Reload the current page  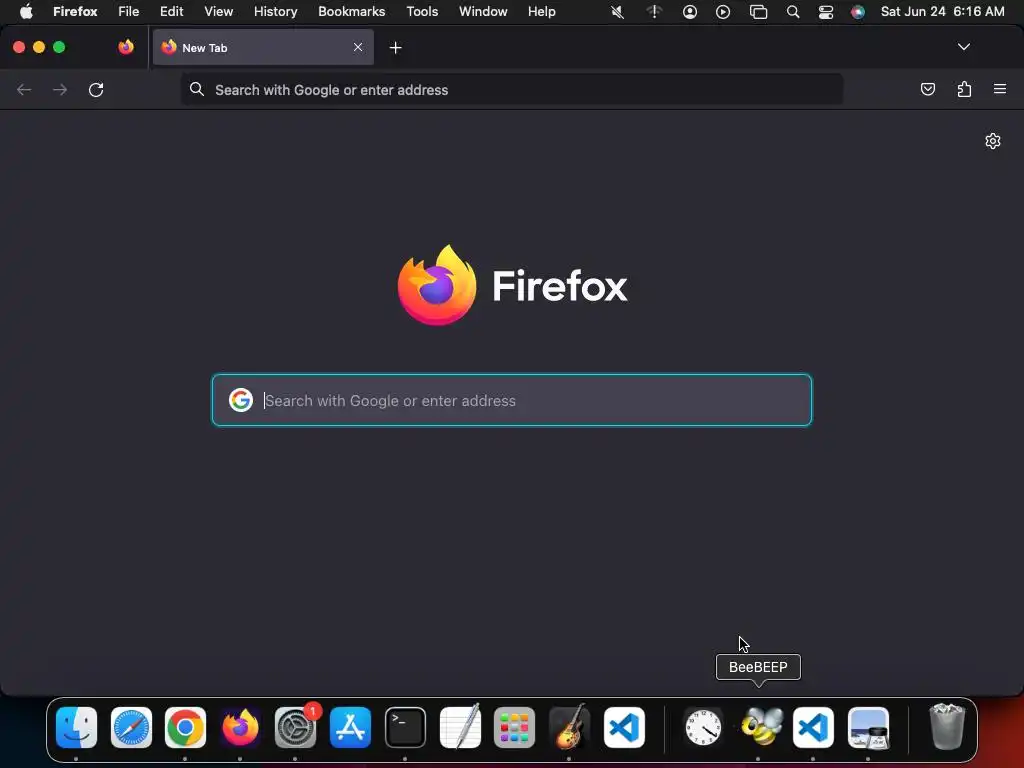tap(96, 89)
